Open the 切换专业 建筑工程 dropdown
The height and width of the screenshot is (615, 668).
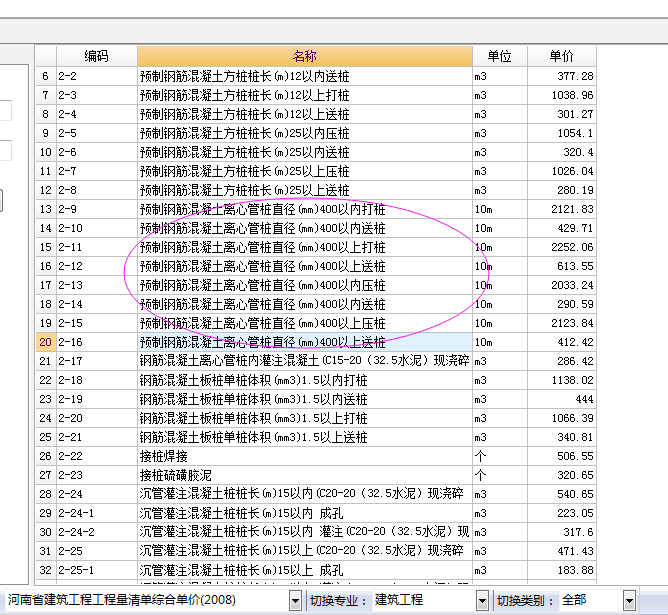(482, 601)
